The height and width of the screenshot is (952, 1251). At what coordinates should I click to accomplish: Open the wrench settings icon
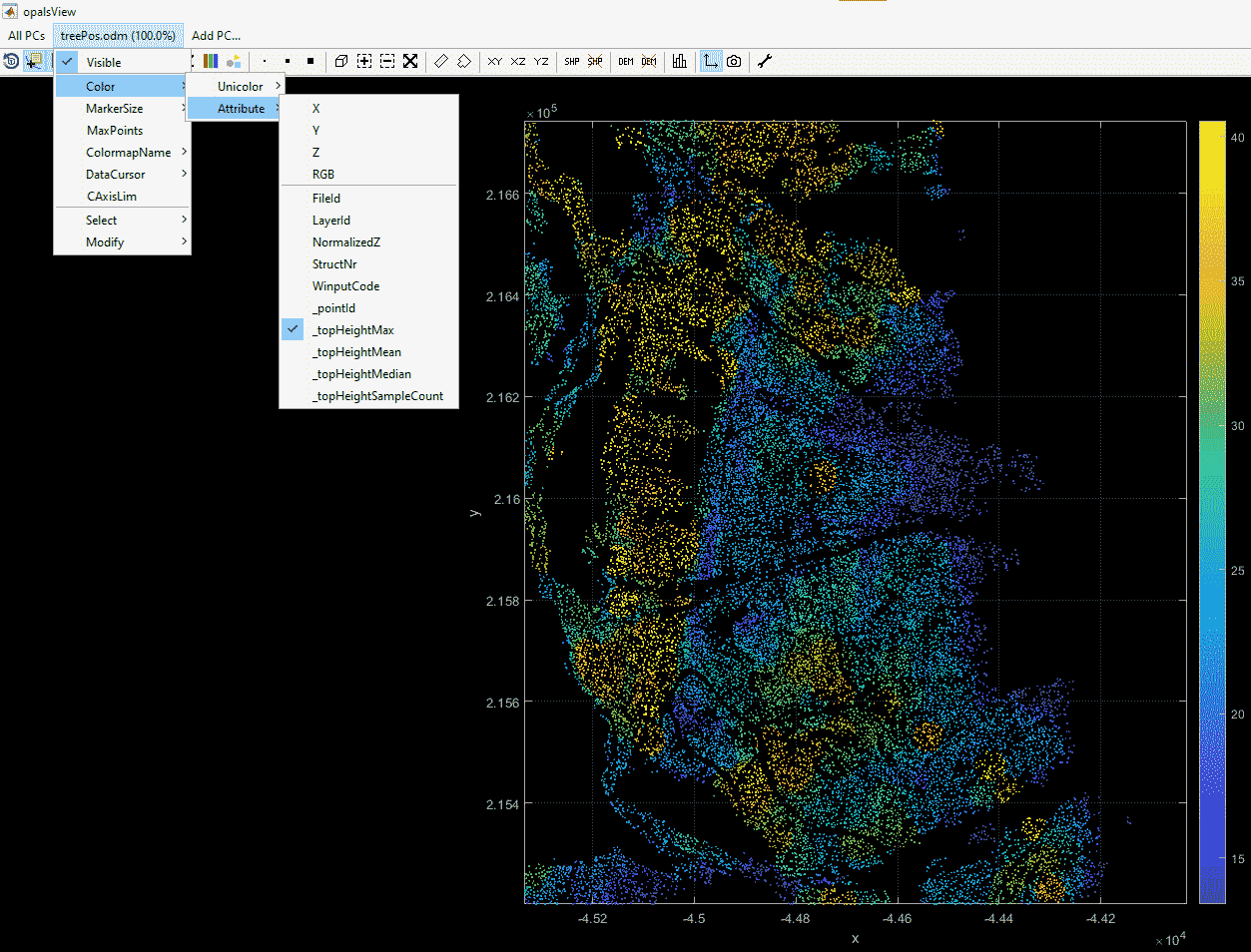(765, 62)
